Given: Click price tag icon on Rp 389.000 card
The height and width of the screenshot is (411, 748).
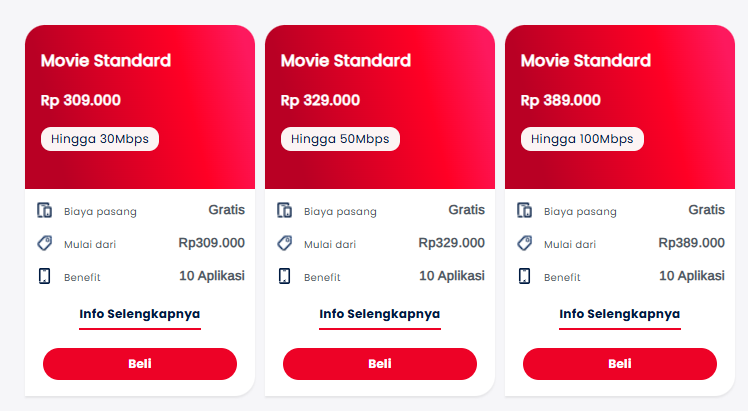Looking at the screenshot, I should (x=524, y=243).
